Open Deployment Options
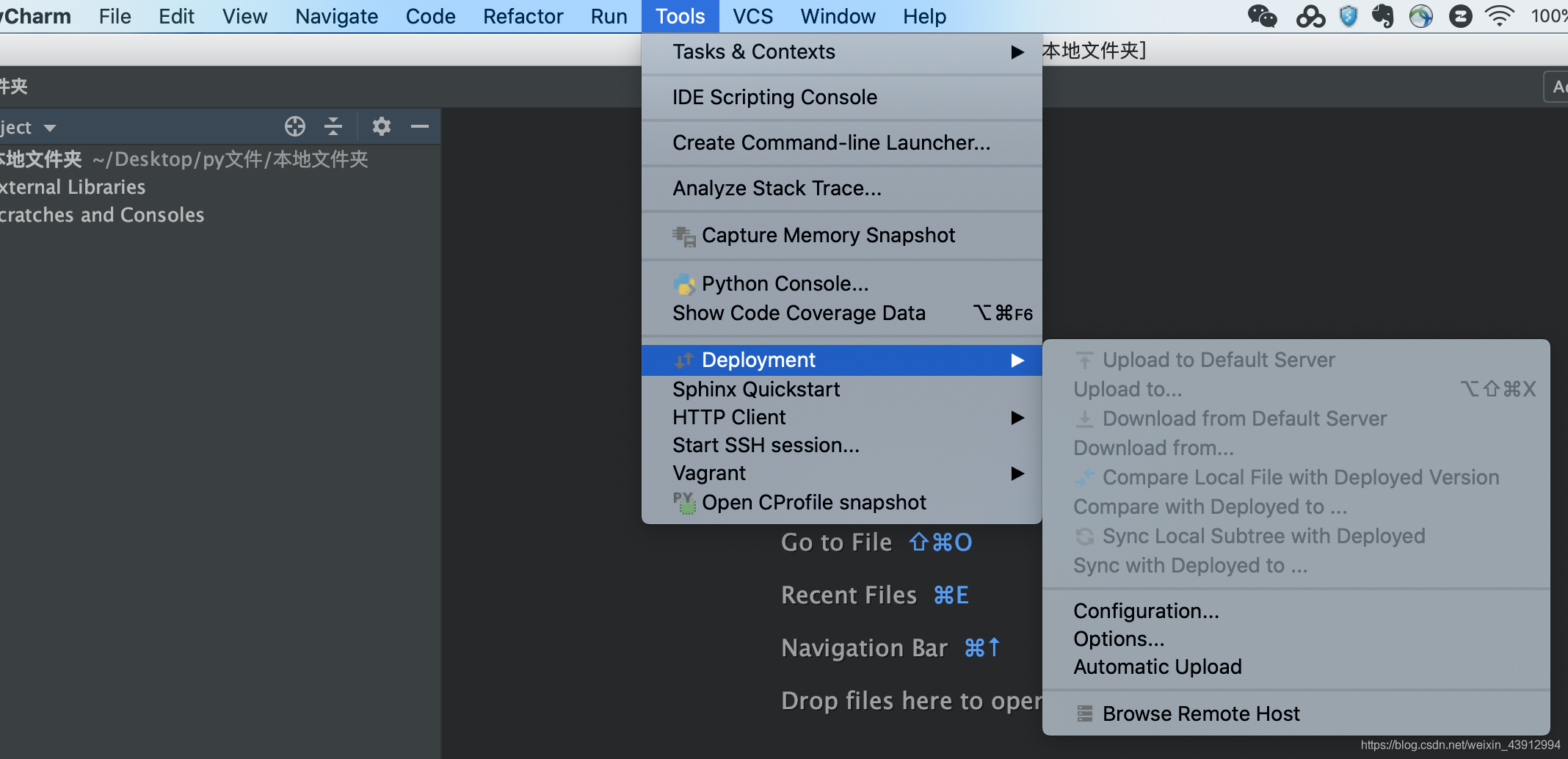The width and height of the screenshot is (1568, 759). point(1296,639)
